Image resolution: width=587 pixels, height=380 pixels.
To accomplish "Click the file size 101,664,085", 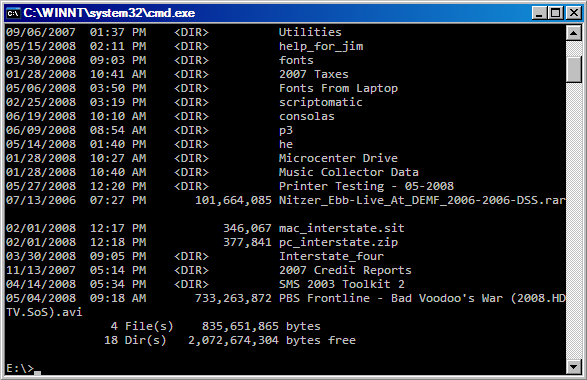I will click(233, 200).
